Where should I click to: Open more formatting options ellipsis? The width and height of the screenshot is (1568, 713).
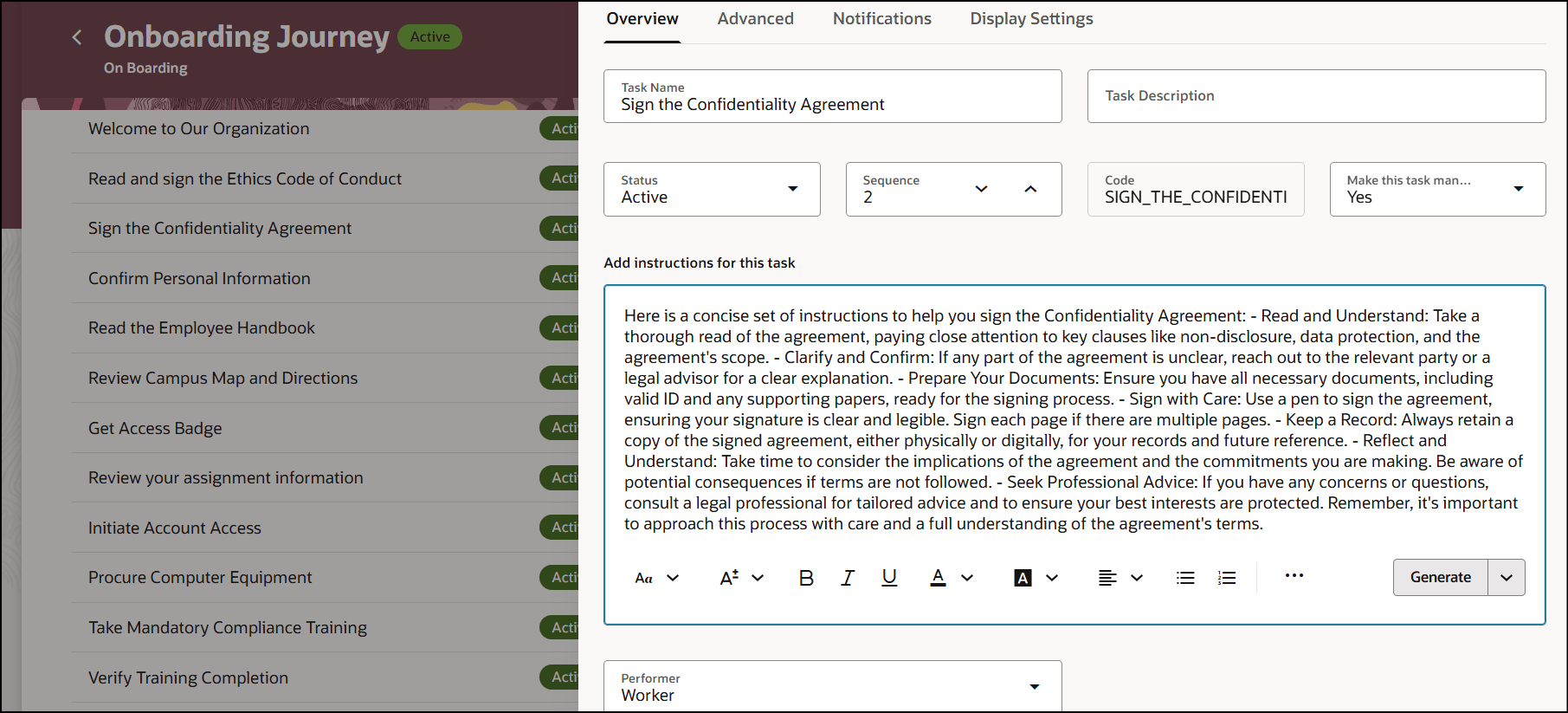point(1294,576)
